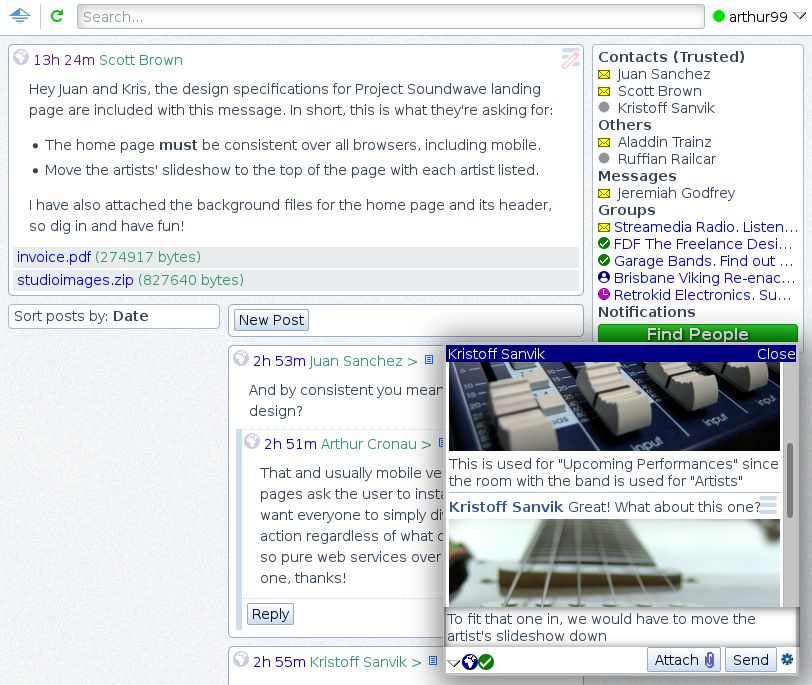Click the globe icon in the chat input bar
Viewport: 812px width, 685px height.
pos(470,660)
